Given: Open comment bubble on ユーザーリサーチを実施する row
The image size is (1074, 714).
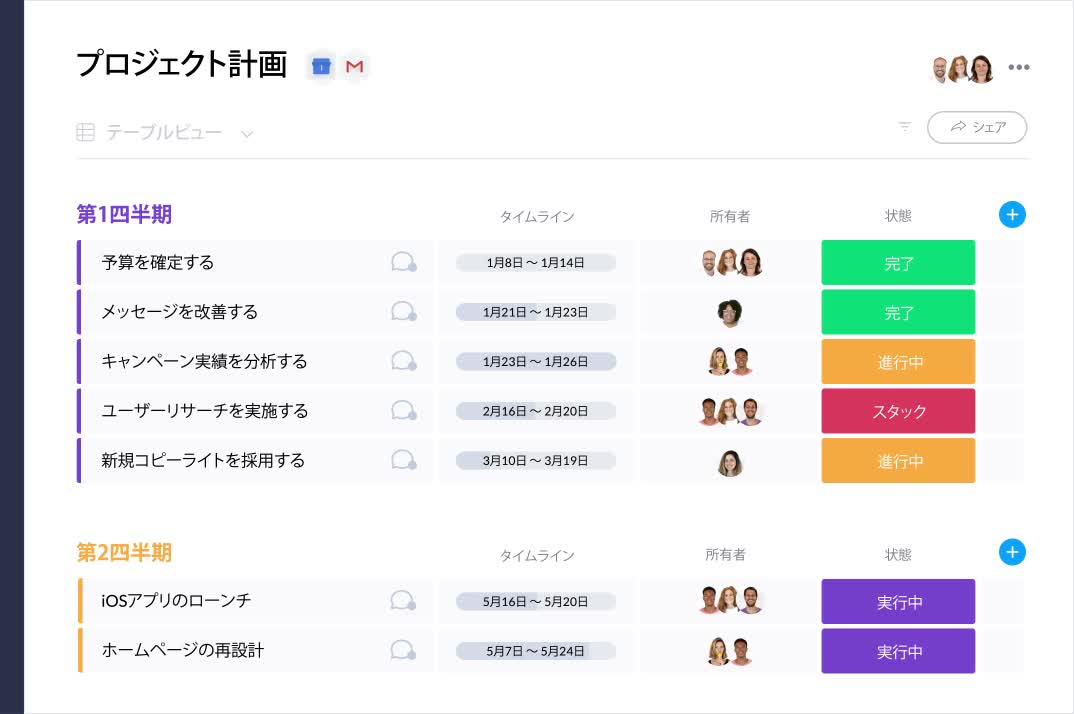Looking at the screenshot, I should 403,411.
